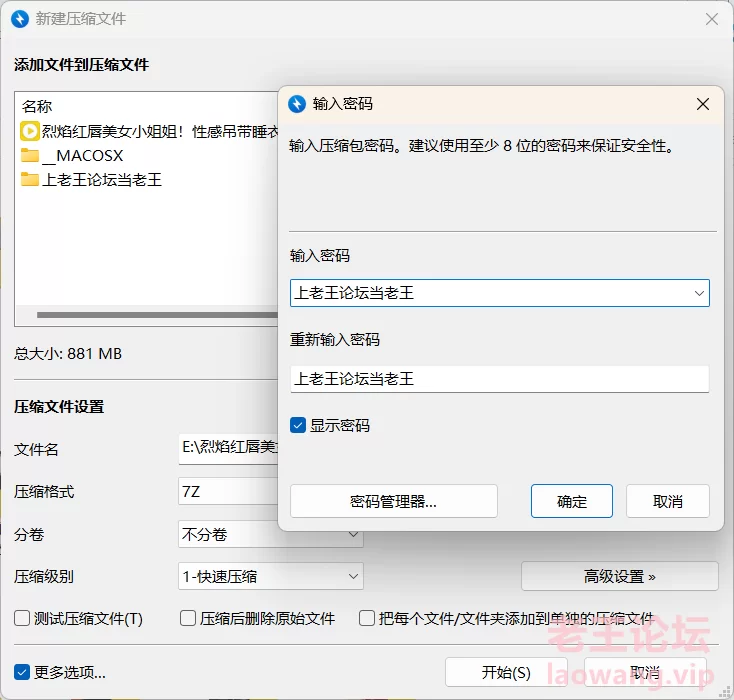Uncheck the 更多选项... checkbox
Screen dimensions: 734x700
pos(22,672)
